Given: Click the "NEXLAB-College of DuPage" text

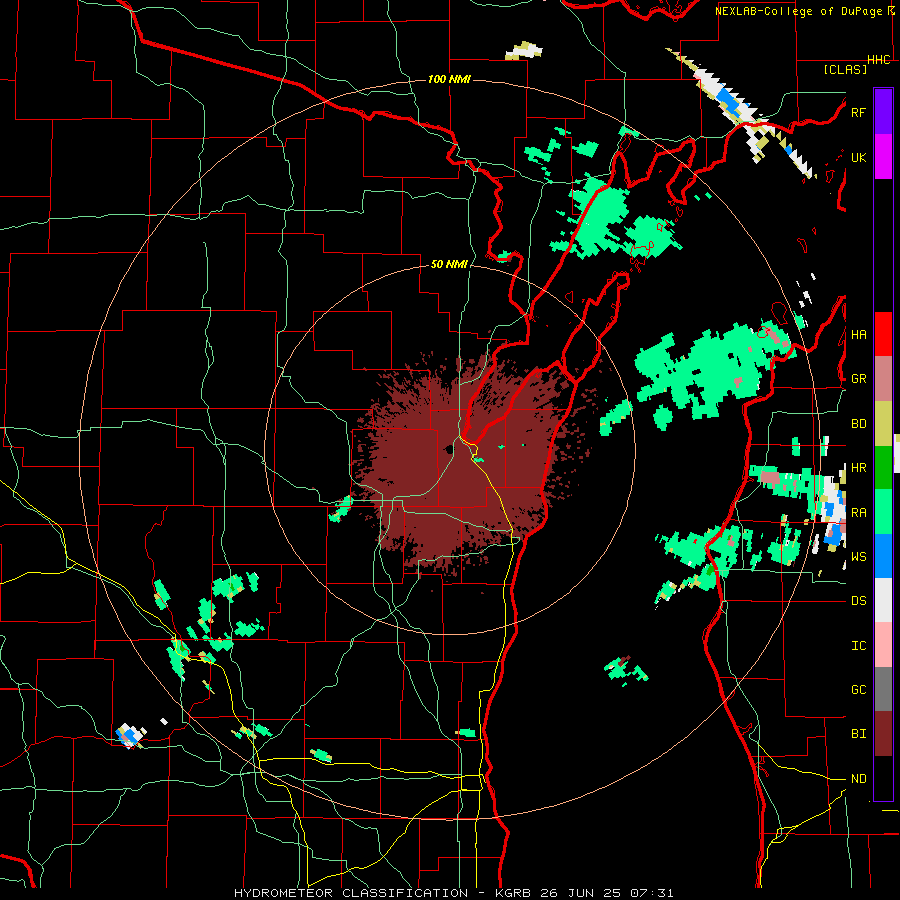Looking at the screenshot, I should pos(798,11).
